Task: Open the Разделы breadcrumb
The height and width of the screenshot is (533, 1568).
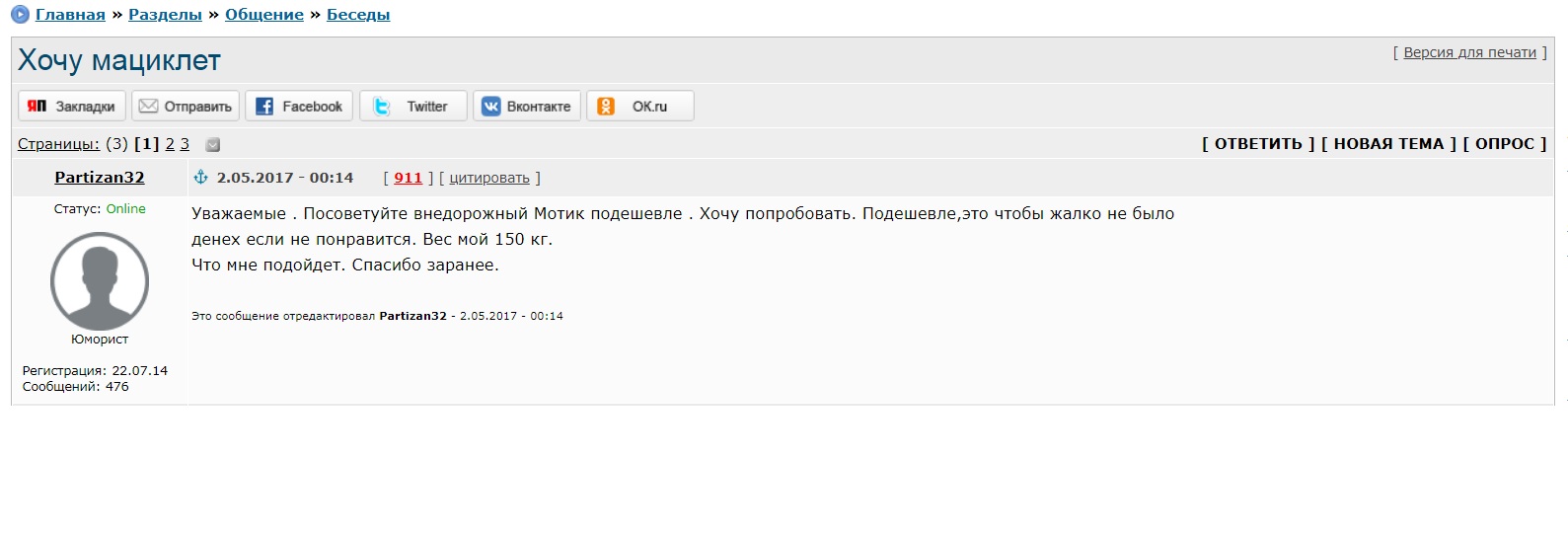Action: click(165, 15)
